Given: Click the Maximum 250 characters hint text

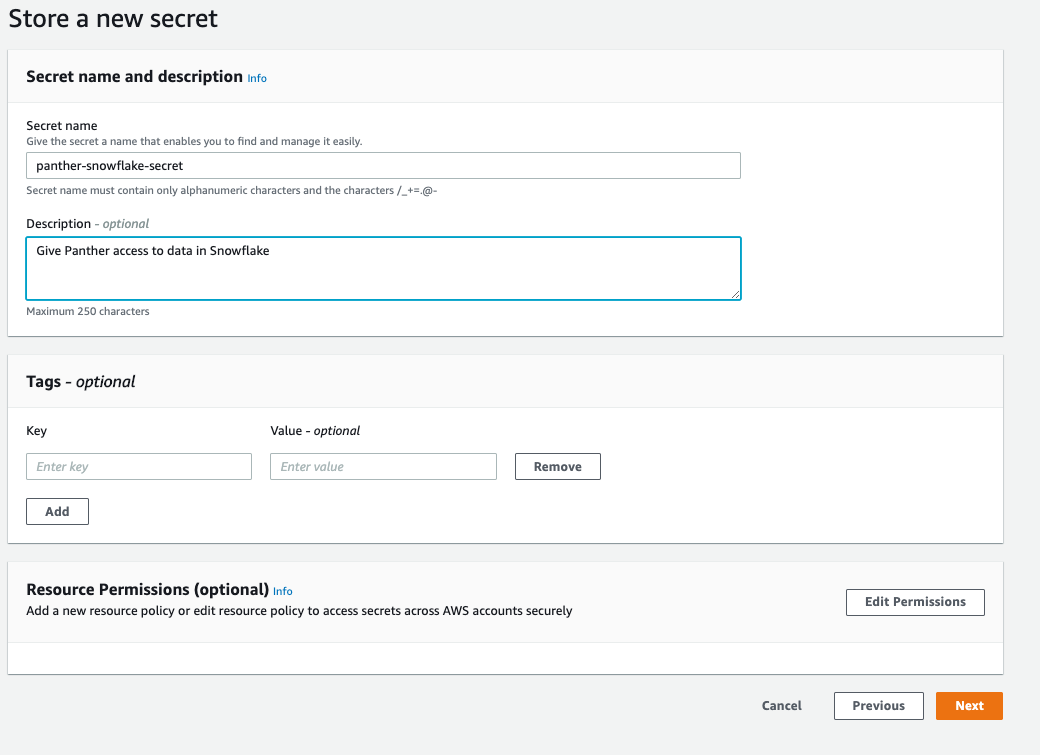Looking at the screenshot, I should click(x=87, y=311).
